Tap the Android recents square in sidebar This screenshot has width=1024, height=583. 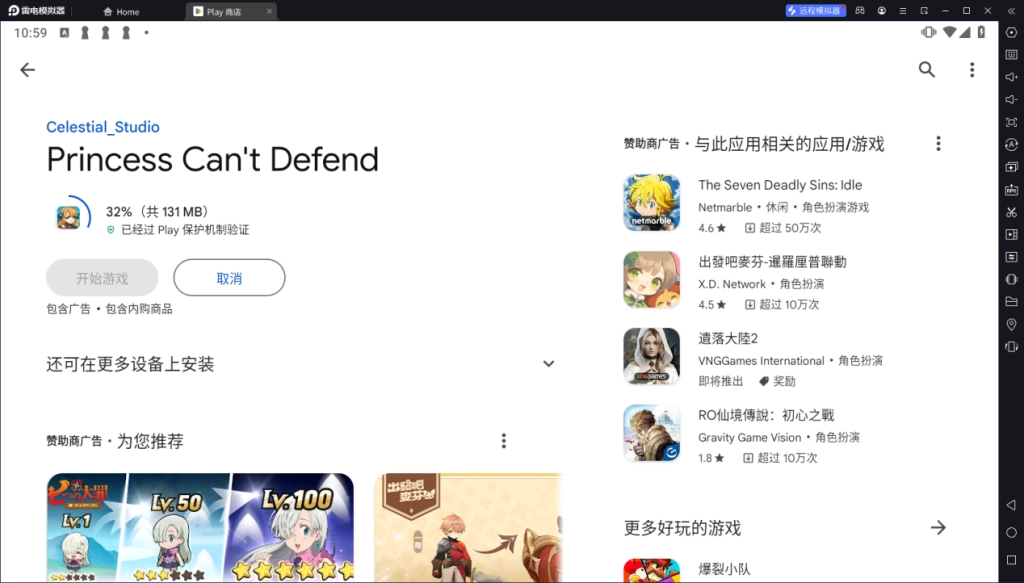click(x=1012, y=560)
